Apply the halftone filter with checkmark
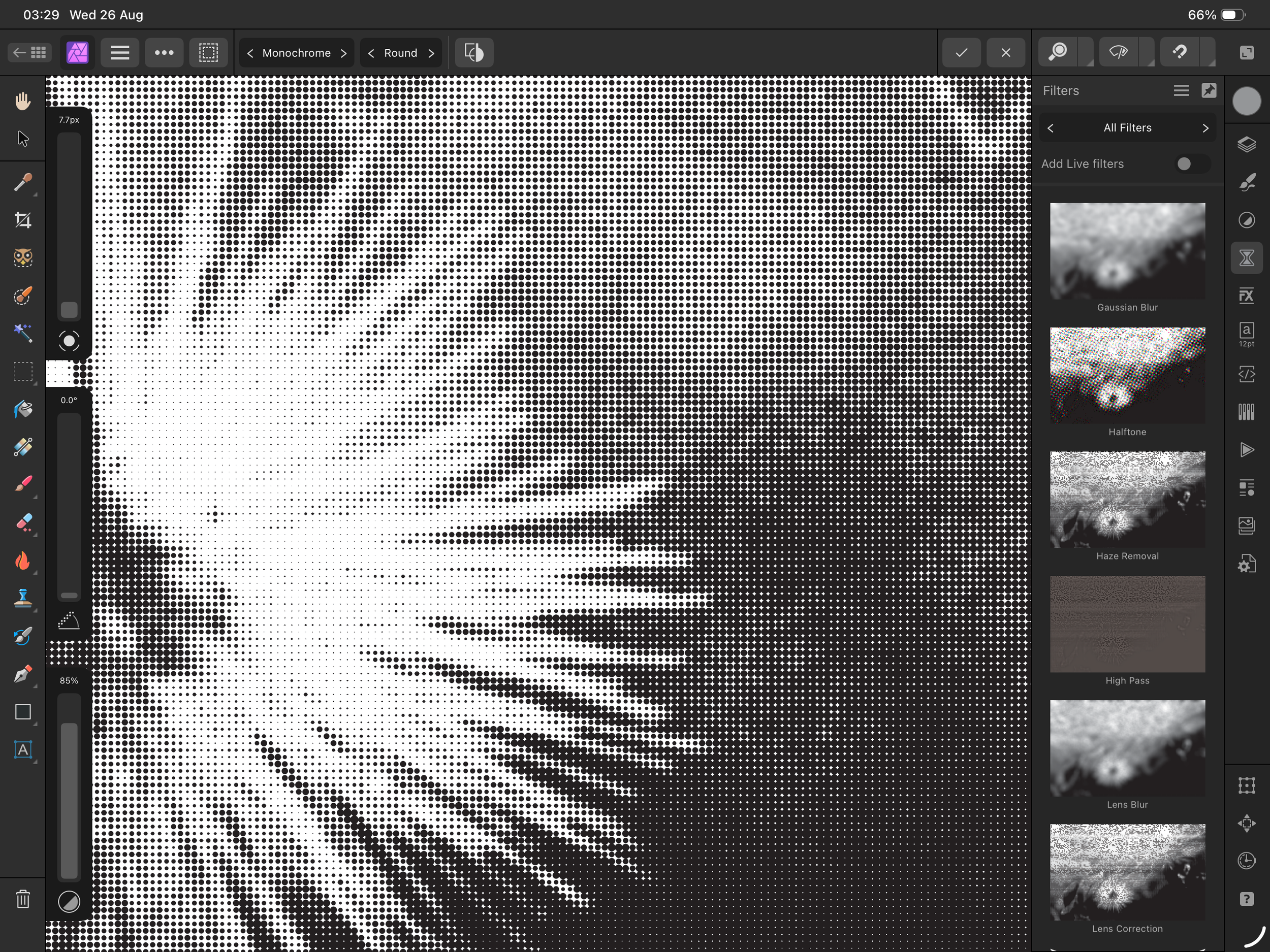 961,53
